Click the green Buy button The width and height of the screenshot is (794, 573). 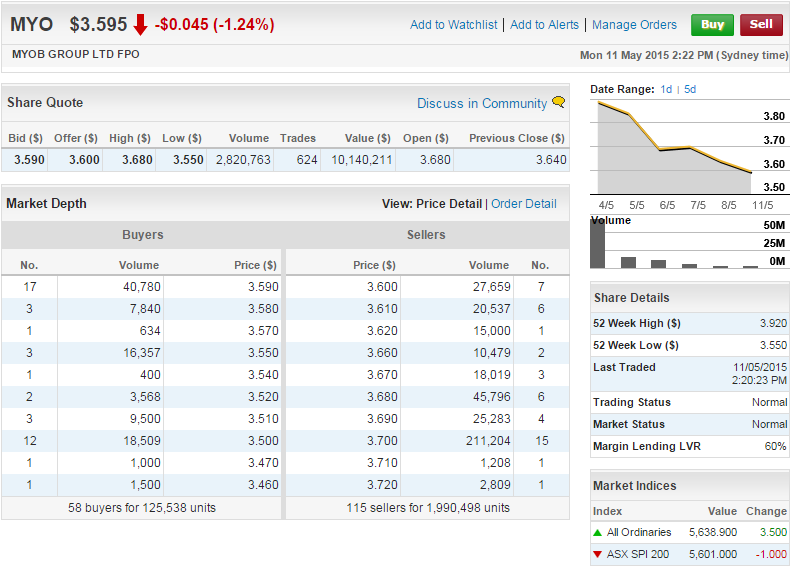712,25
